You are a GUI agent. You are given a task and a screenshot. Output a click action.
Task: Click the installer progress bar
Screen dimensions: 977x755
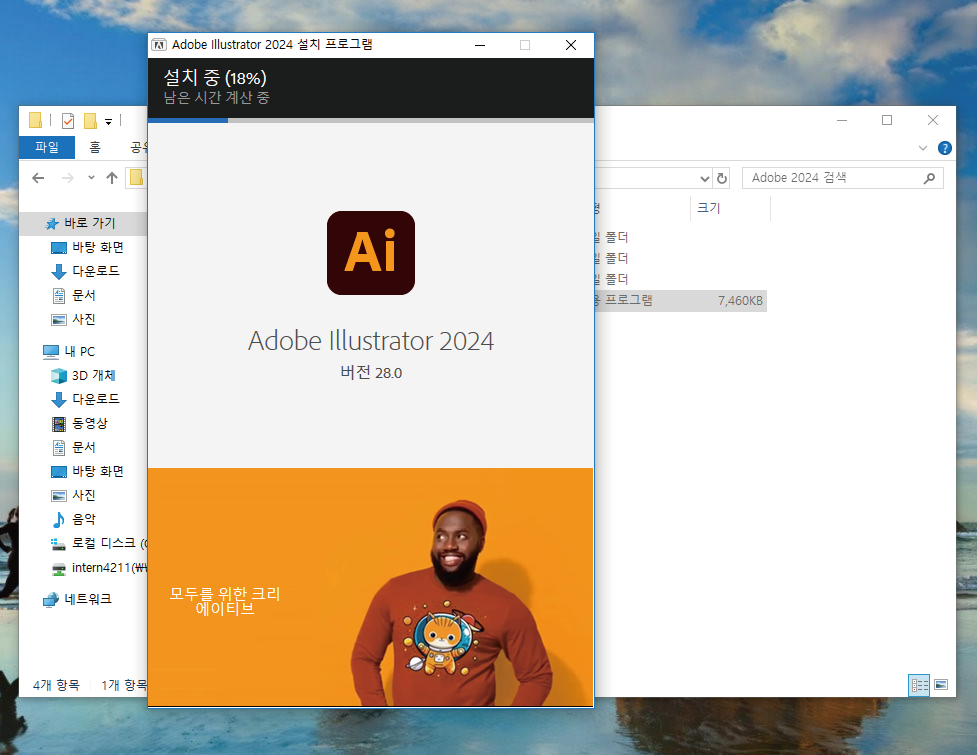click(x=371, y=120)
